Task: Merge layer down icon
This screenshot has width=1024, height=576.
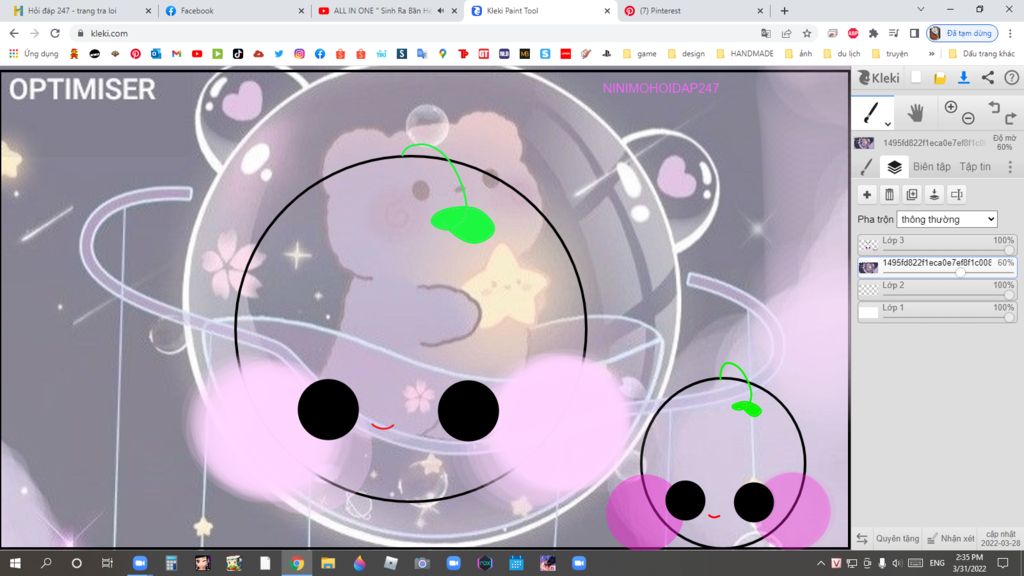Action: pyautogui.click(x=935, y=195)
